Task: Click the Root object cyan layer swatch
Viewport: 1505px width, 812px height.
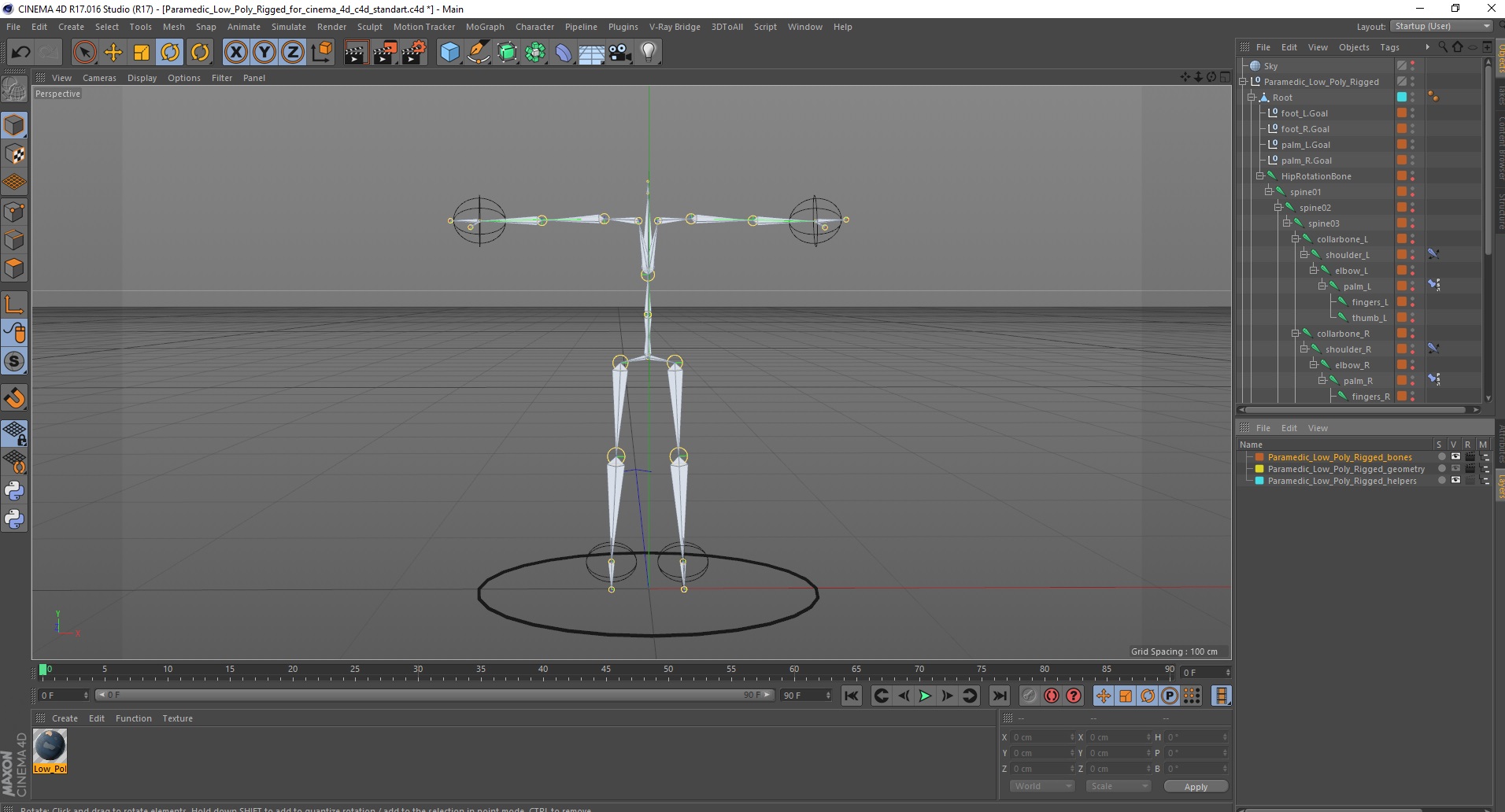Action: (1401, 98)
